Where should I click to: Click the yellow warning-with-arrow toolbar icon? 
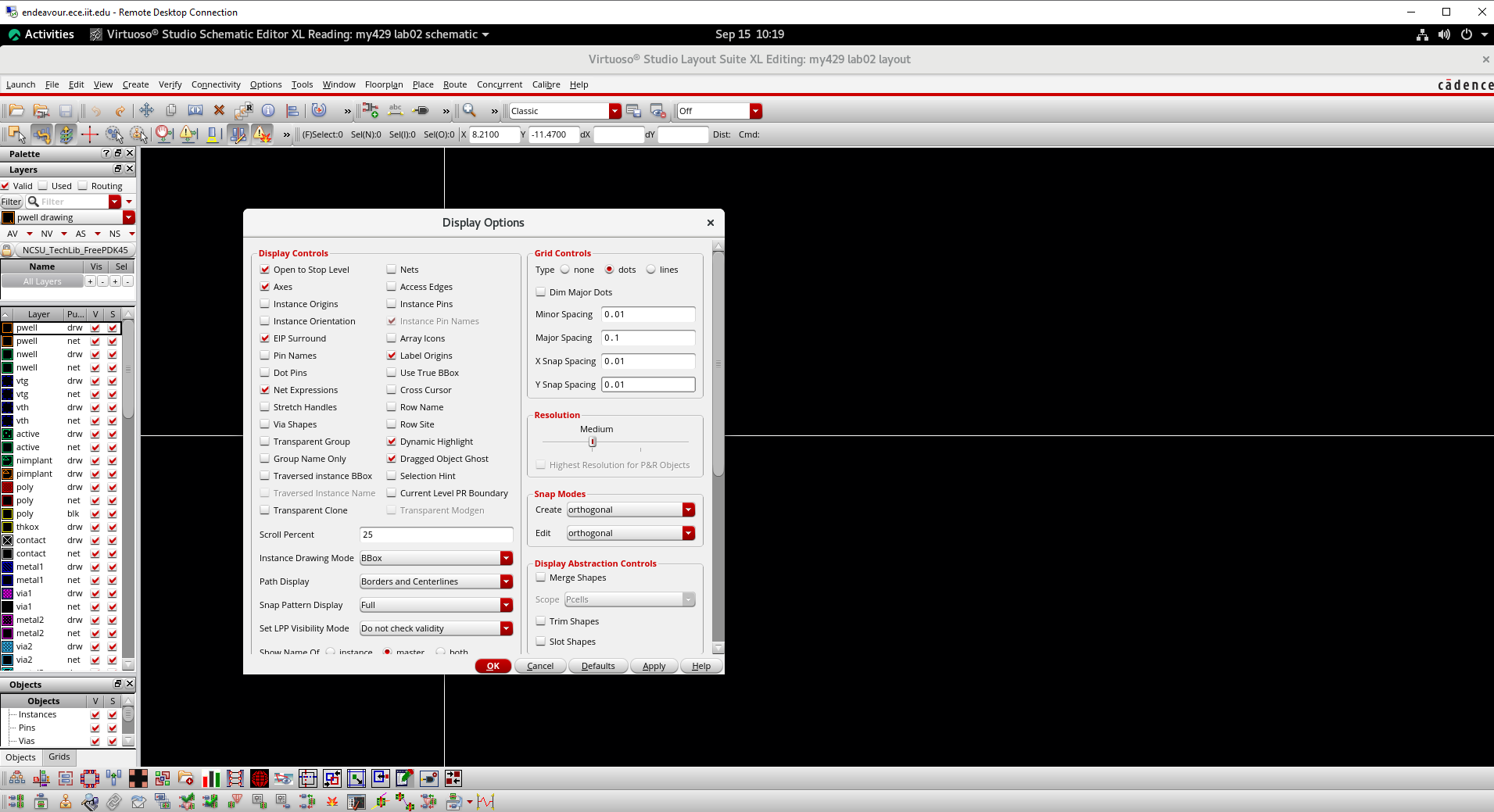(188, 134)
